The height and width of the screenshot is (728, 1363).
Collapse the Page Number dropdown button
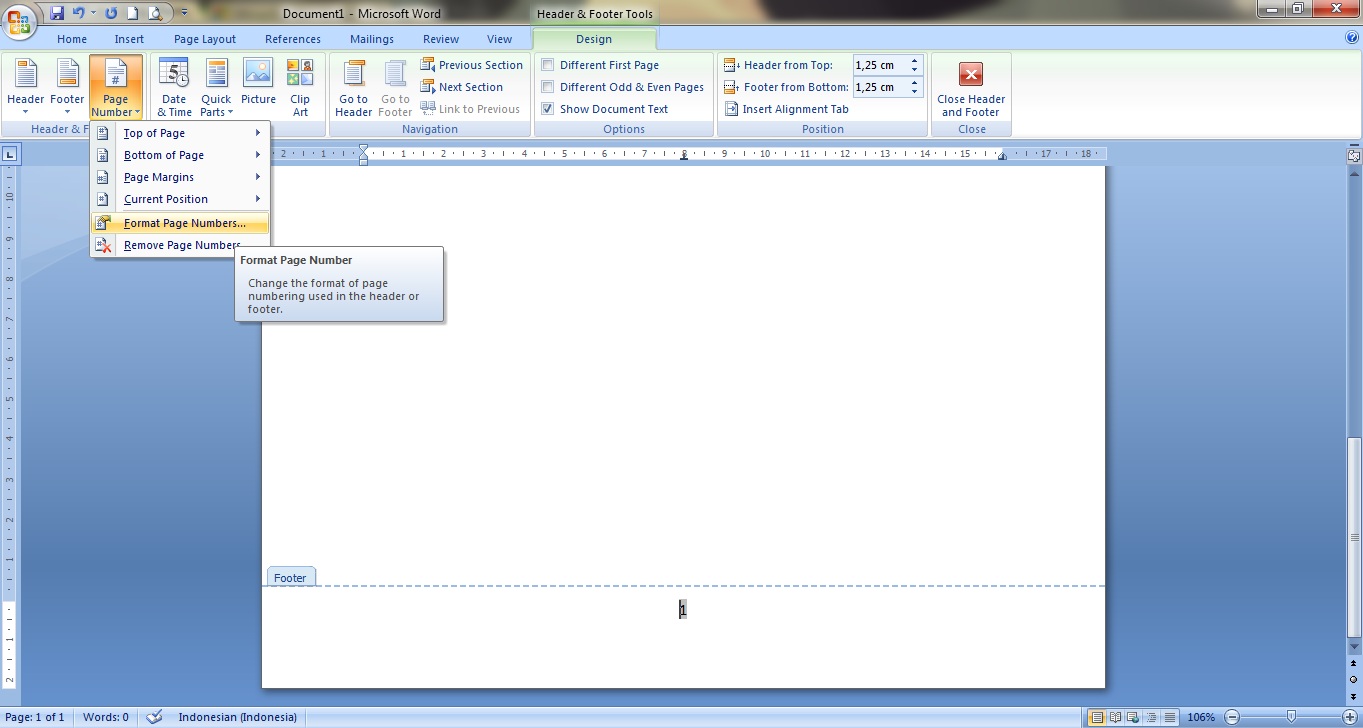click(116, 87)
